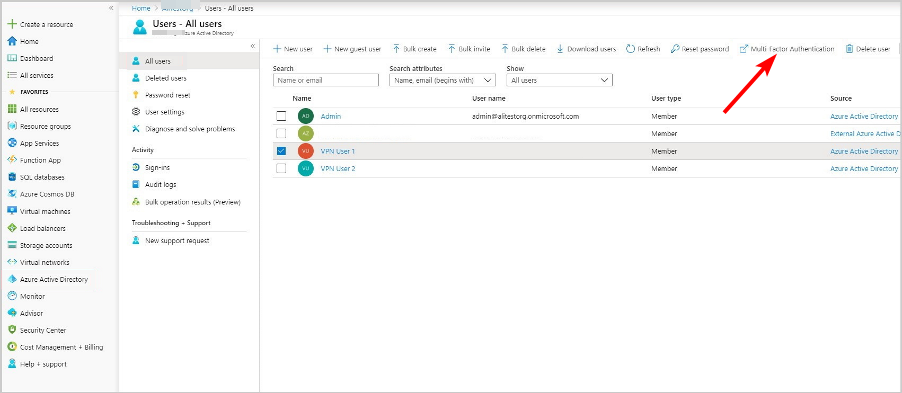902x393 pixels.
Task: Click admin@alitestorg.onmicrosoft.com user name cell
Action: point(525,116)
